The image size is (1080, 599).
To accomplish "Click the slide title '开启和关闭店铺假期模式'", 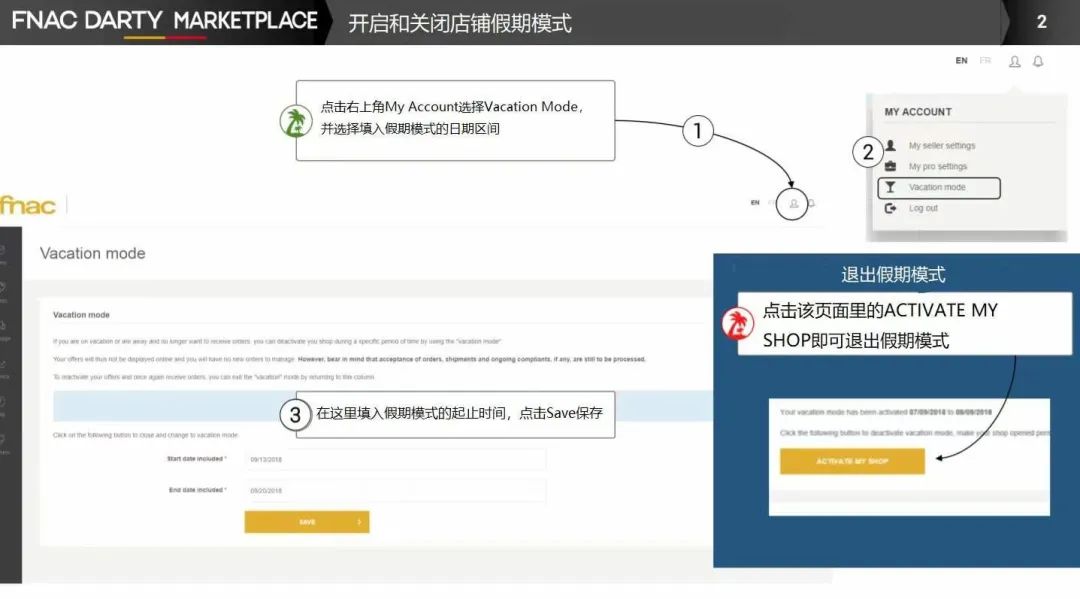I will [459, 23].
